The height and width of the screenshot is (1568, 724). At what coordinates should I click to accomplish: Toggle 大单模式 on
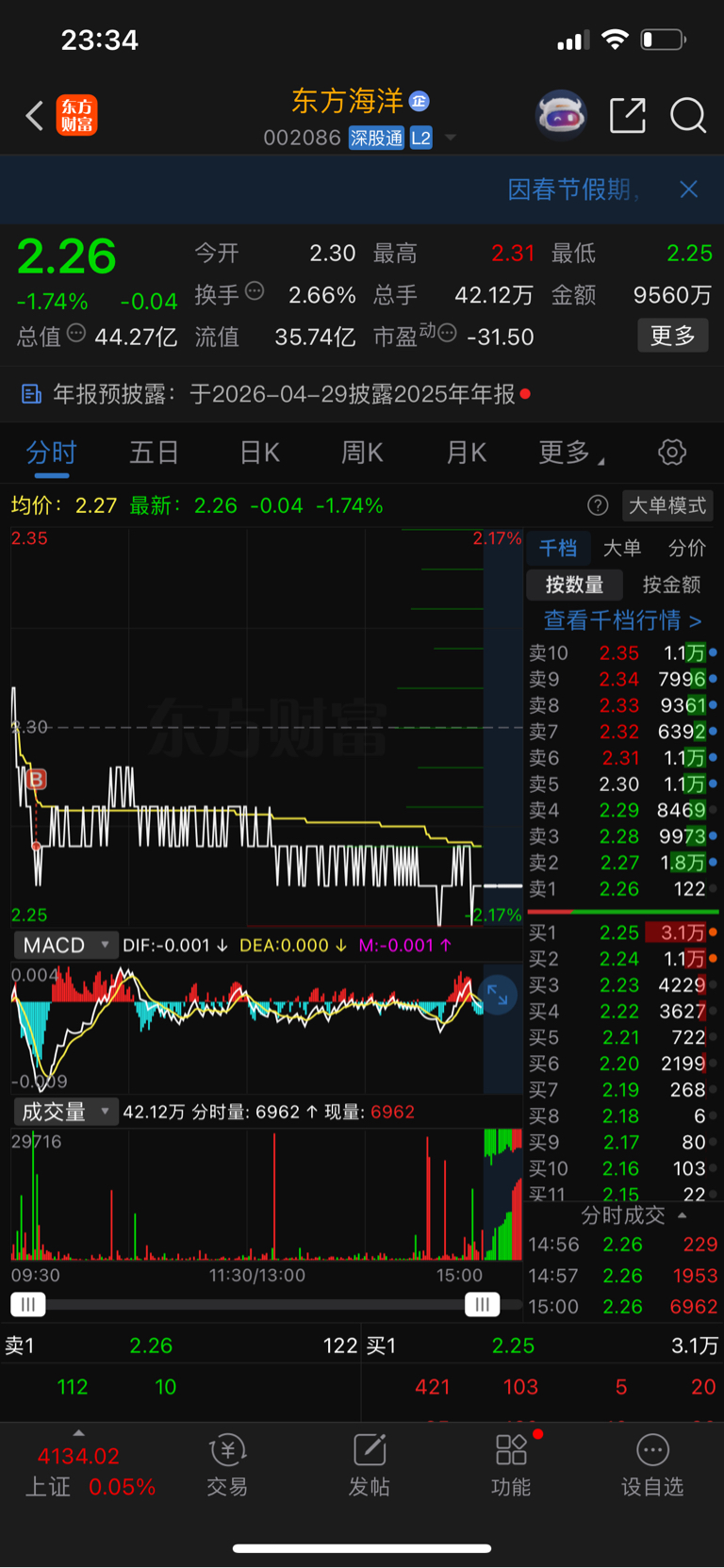pyautogui.click(x=667, y=505)
